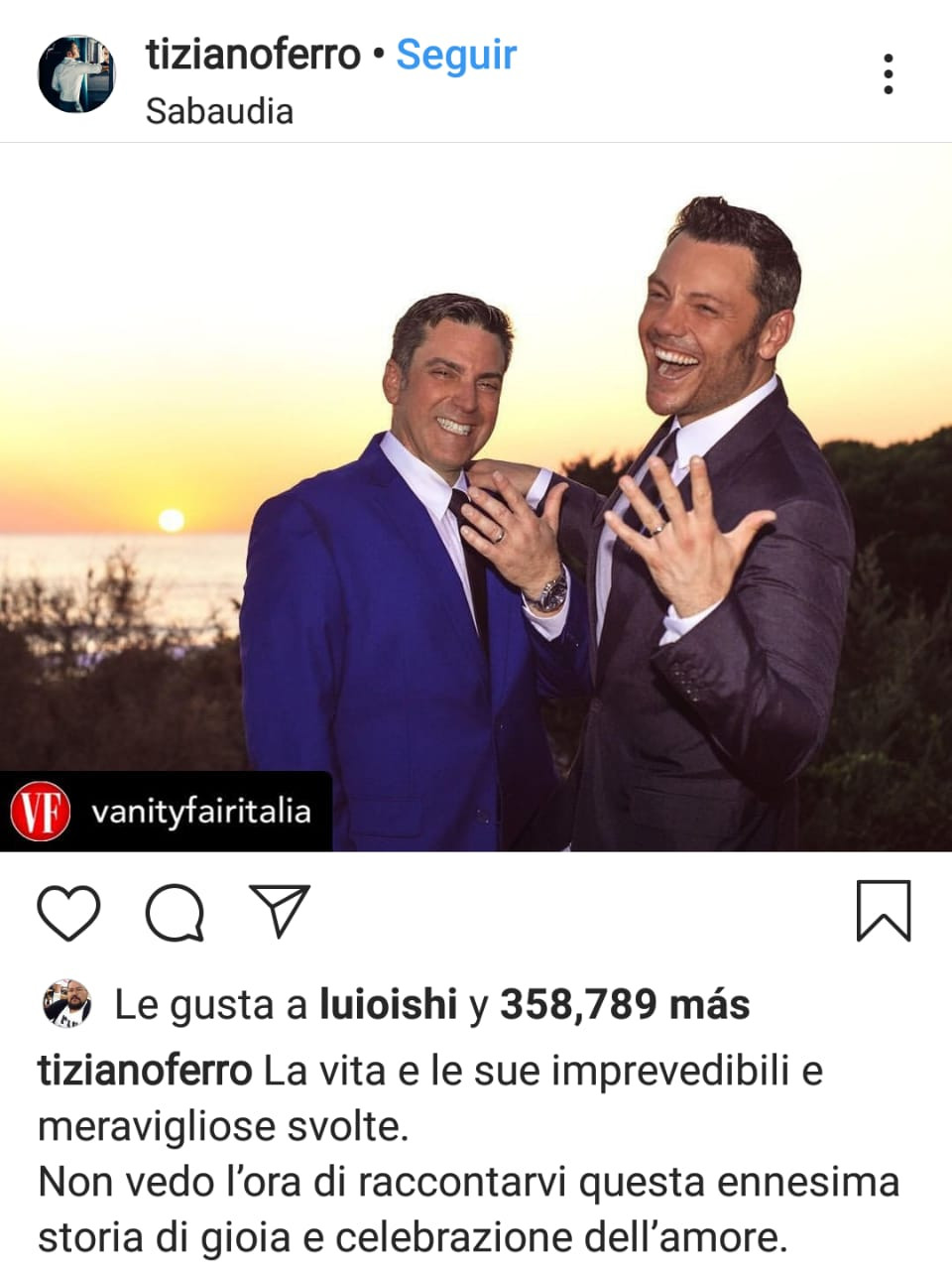Click the Seguir follow link
The width and height of the screenshot is (952, 1270).
456,55
